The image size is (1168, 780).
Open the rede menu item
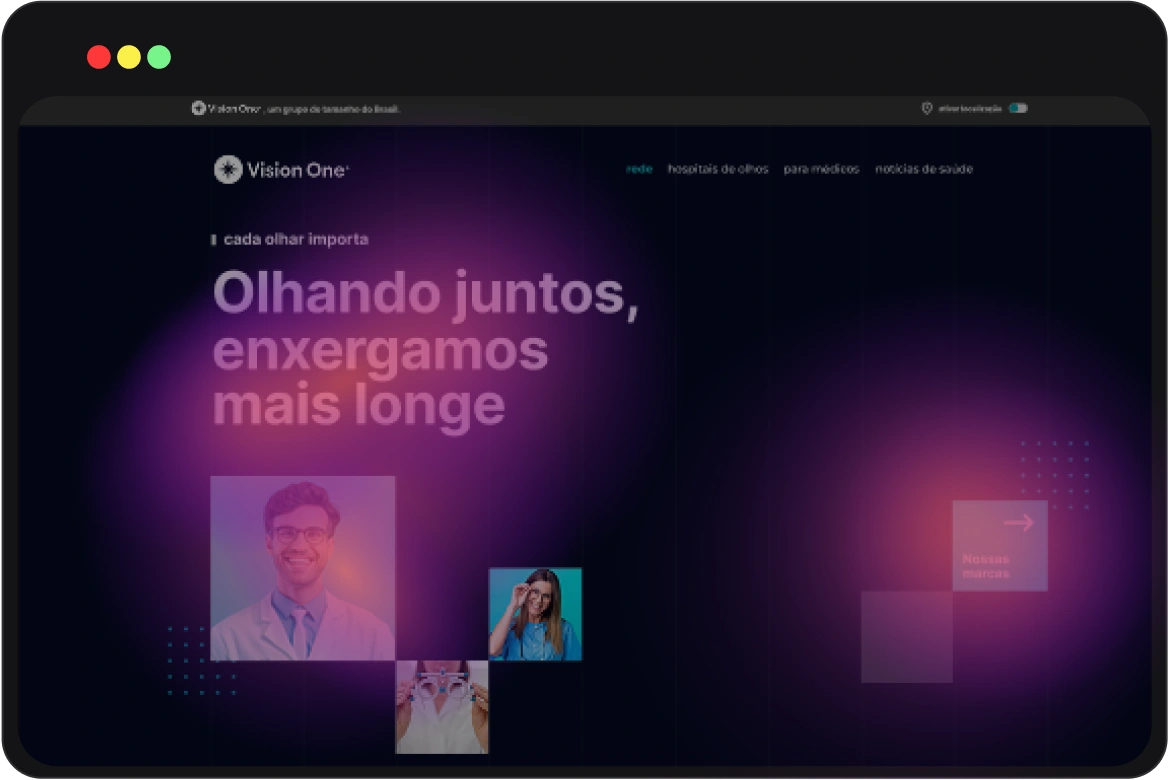[639, 169]
